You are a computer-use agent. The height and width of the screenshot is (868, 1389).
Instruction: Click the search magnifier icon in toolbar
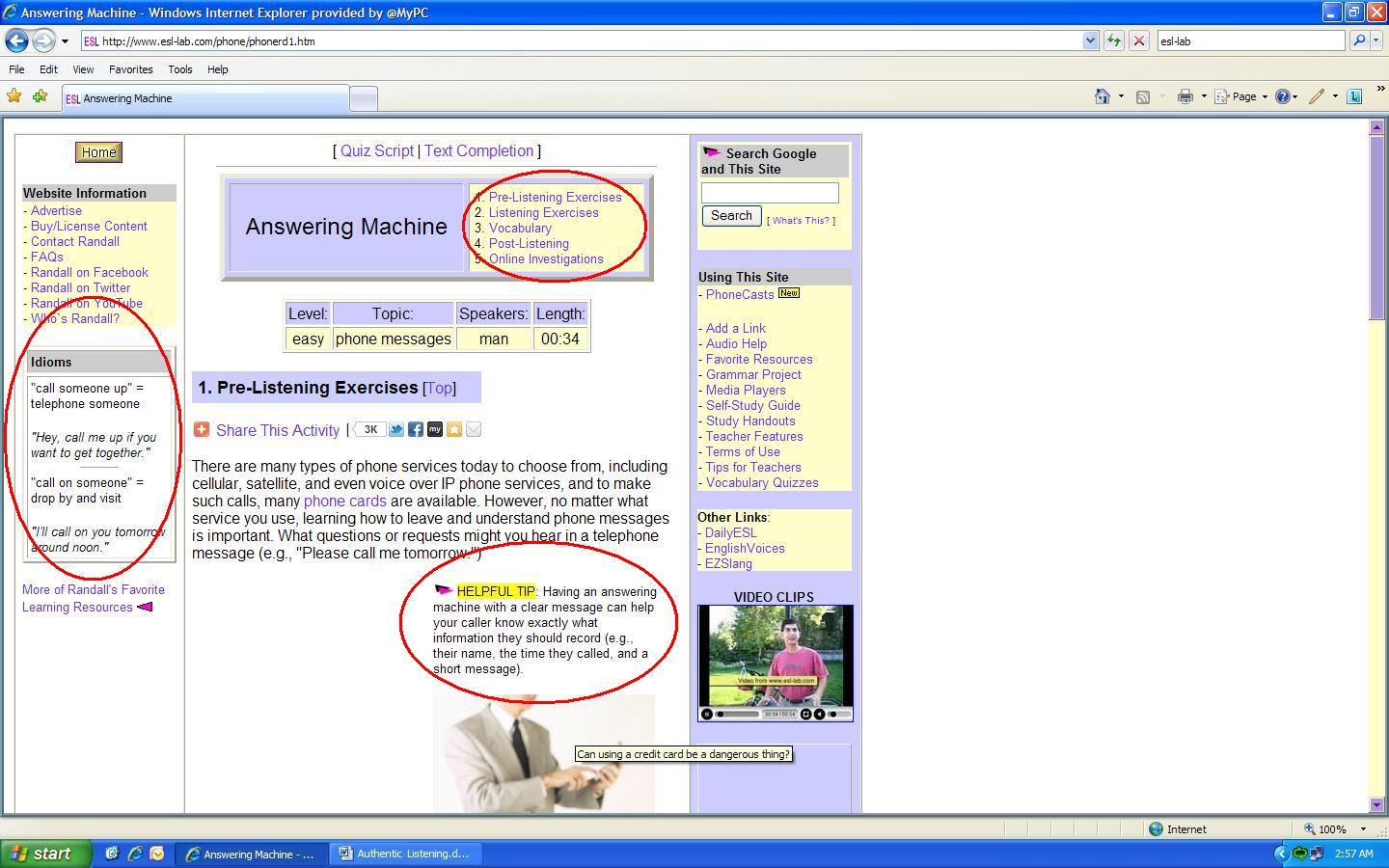click(1358, 41)
